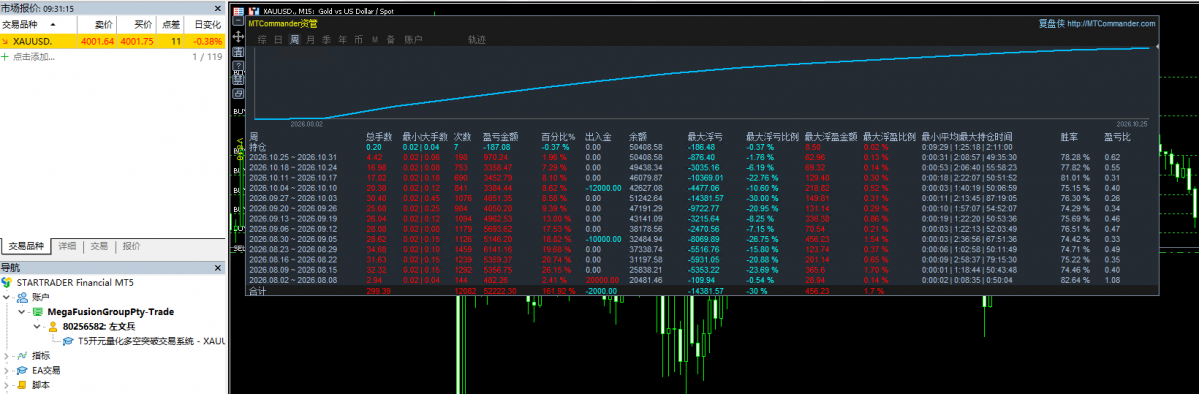Collapse the 80256582 account node

[x=36, y=326]
